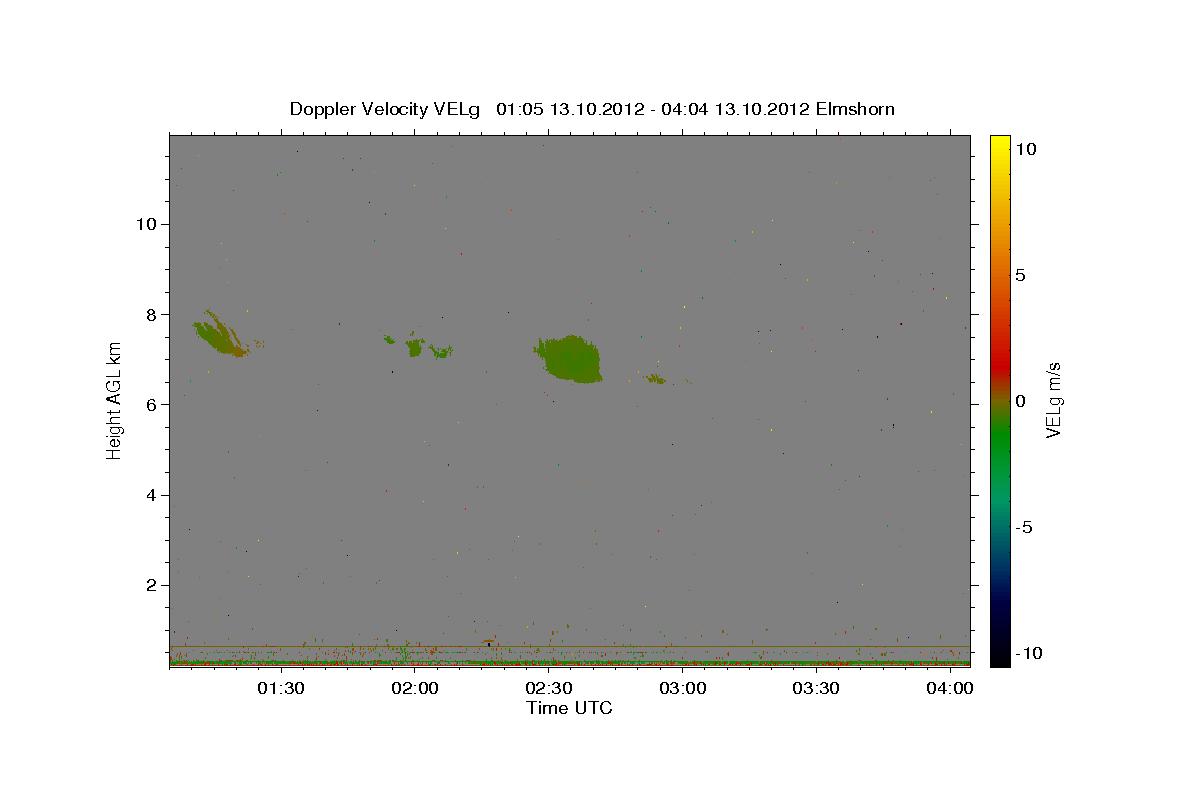Viewport: 1200px width, 800px height.
Task: Click the 03:00 time tick label
Action: coord(682,688)
